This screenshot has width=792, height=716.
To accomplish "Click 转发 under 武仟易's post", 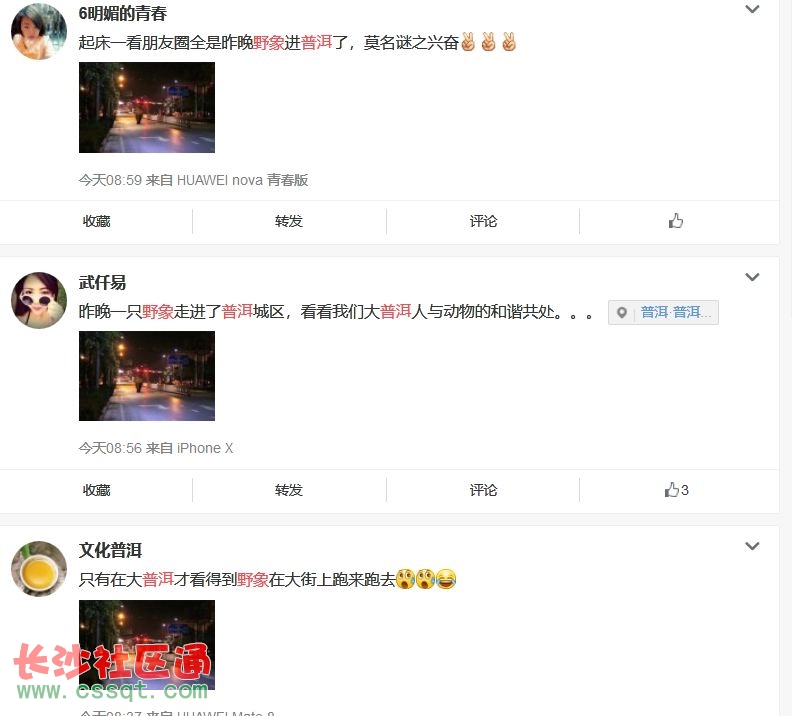I will pos(289,490).
